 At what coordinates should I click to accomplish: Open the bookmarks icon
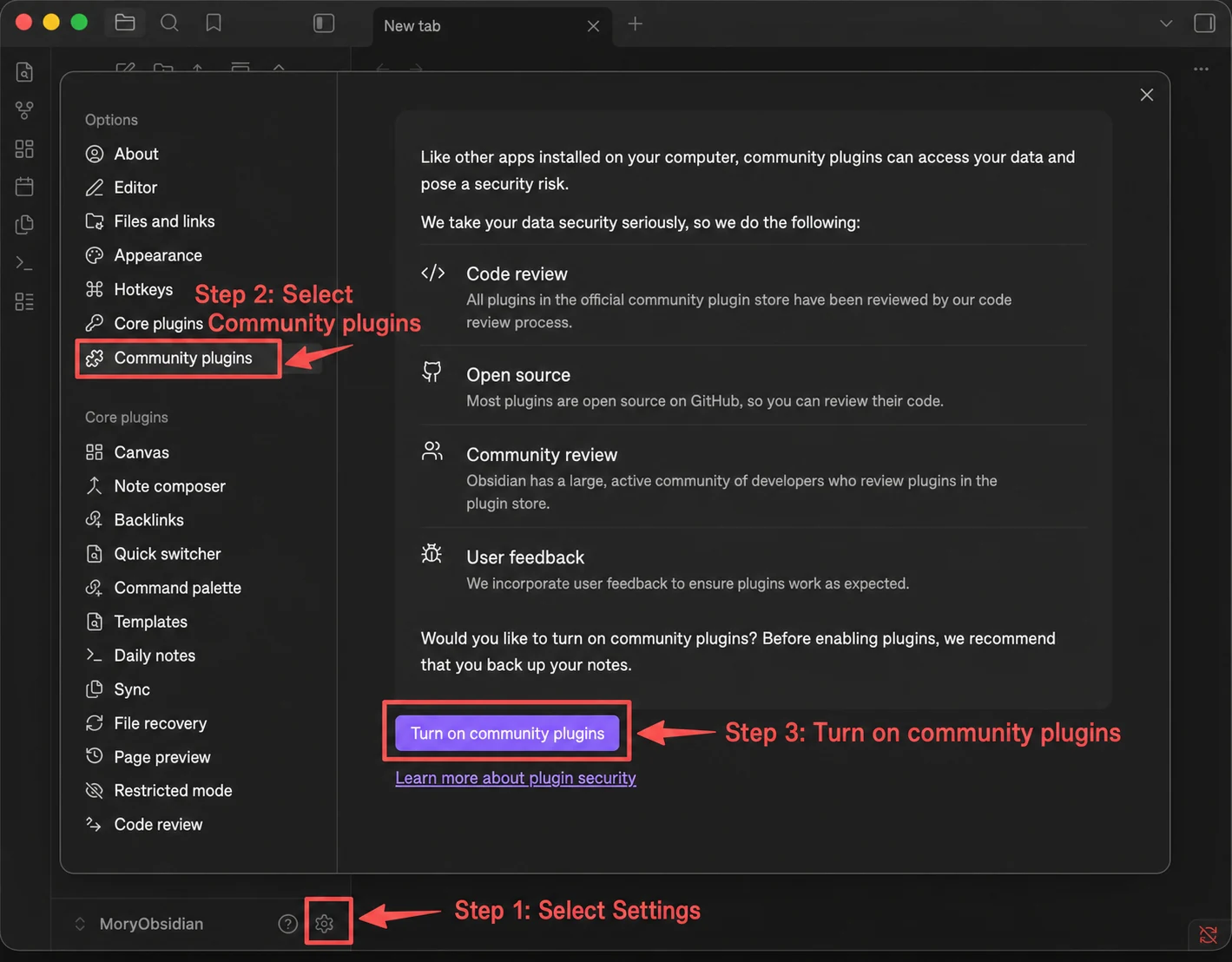pyautogui.click(x=214, y=23)
